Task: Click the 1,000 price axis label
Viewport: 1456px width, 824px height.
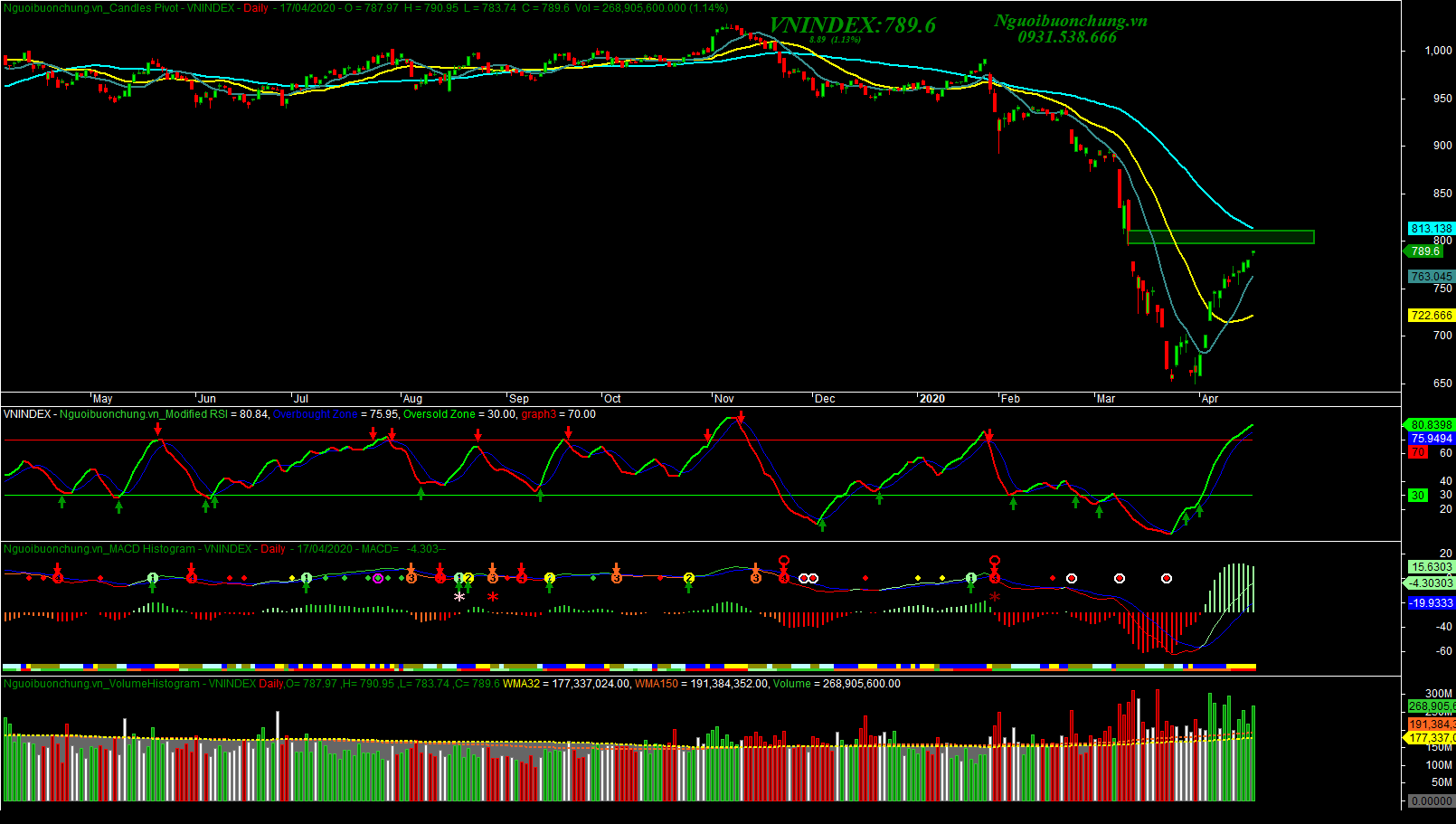Action: 1438,51
